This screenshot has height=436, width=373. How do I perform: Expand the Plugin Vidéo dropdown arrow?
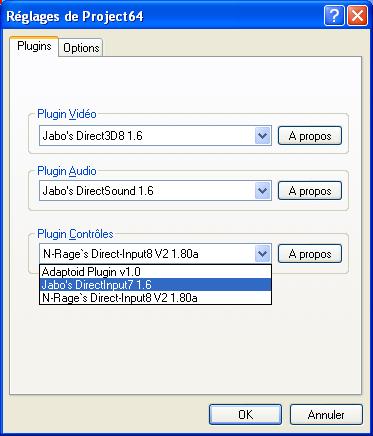[262, 136]
